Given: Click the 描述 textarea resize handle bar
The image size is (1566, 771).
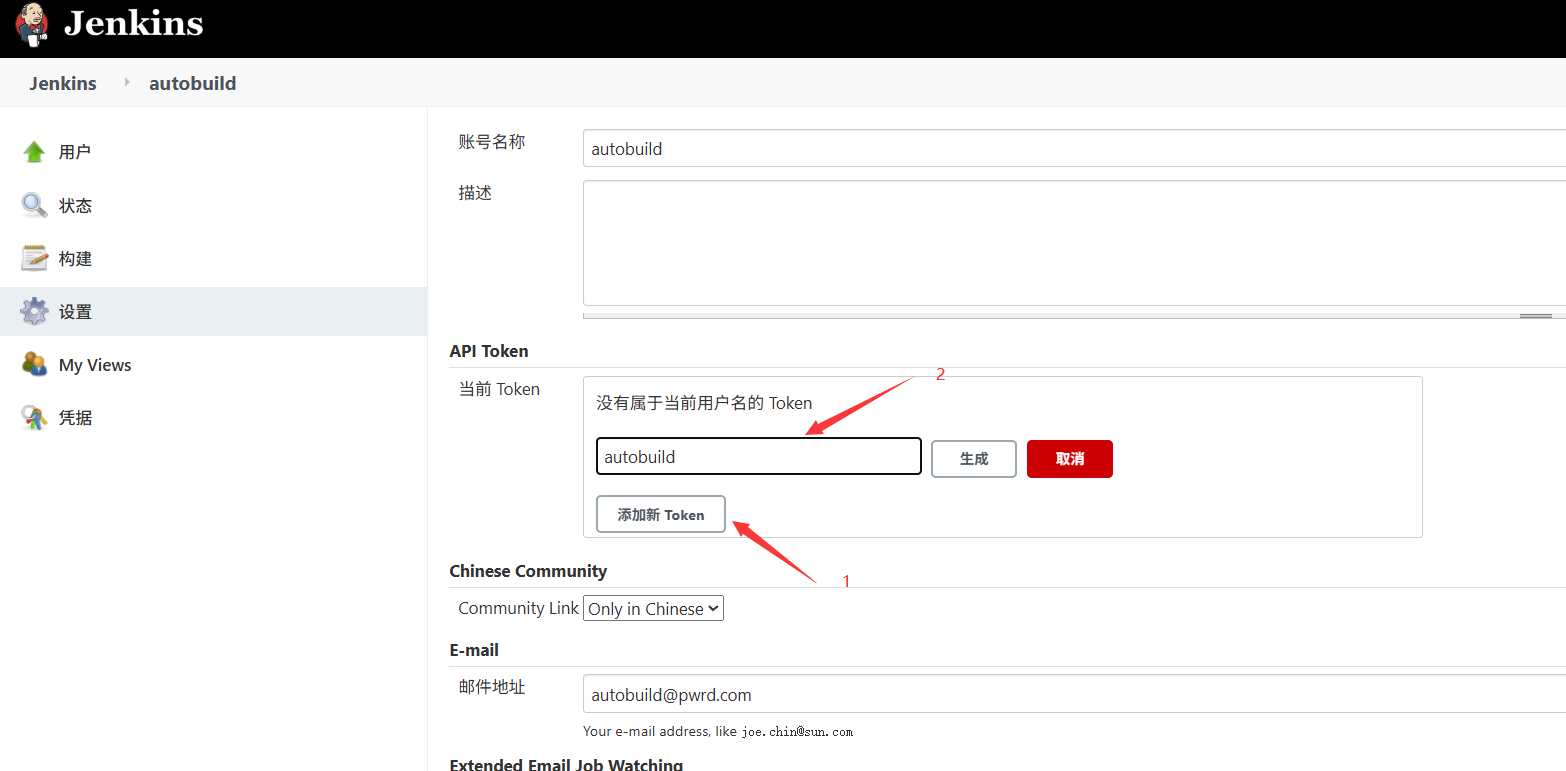Looking at the screenshot, I should (x=1074, y=315).
